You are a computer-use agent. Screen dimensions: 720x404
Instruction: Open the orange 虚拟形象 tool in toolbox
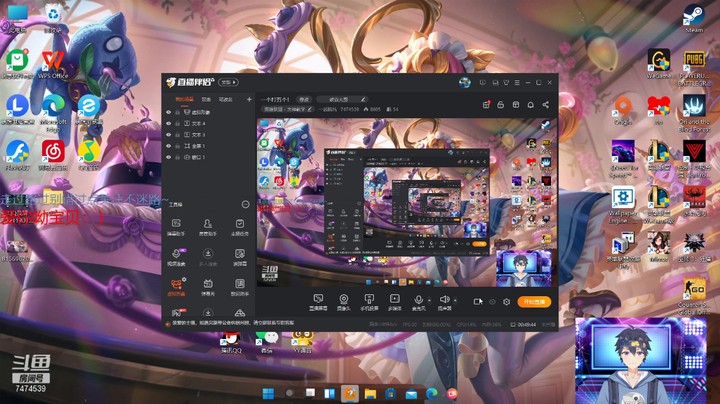(x=176, y=287)
